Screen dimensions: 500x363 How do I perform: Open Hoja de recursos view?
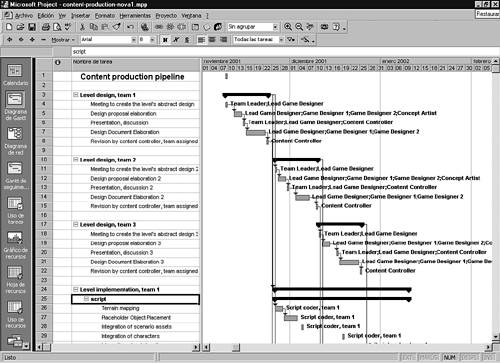coord(15,280)
